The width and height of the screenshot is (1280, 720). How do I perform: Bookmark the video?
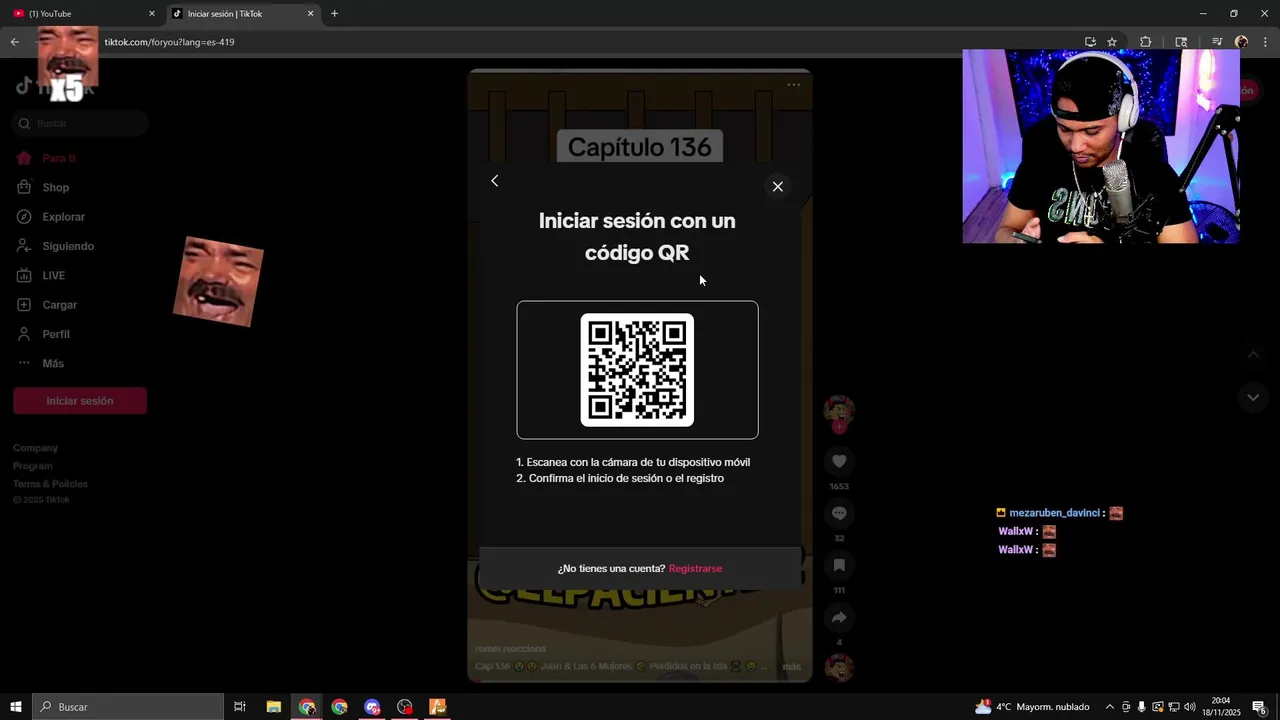[x=839, y=565]
